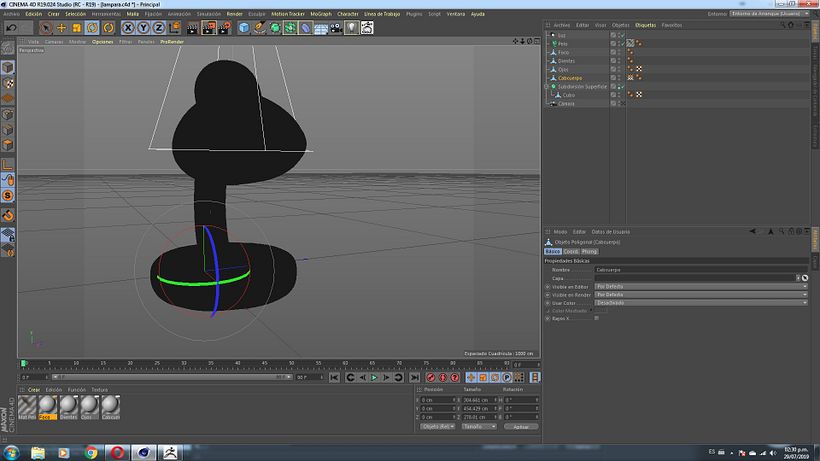Open the blue deformer icon

point(305,28)
